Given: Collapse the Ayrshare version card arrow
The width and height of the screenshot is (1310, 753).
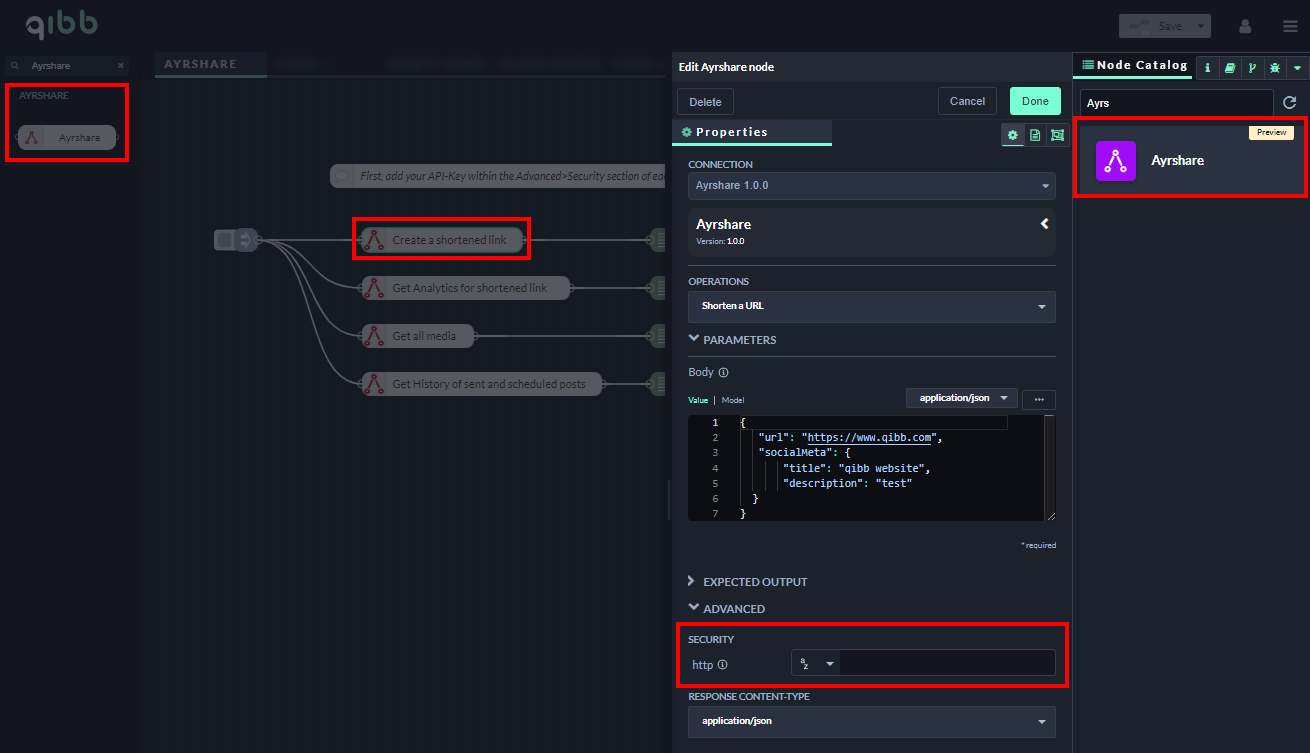Looking at the screenshot, I should 1044,224.
